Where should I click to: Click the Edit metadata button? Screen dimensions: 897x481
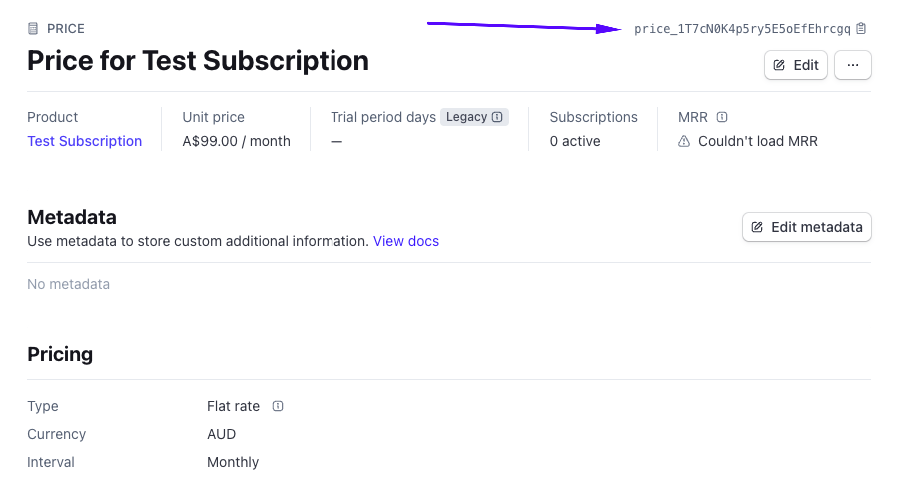[x=806, y=227]
